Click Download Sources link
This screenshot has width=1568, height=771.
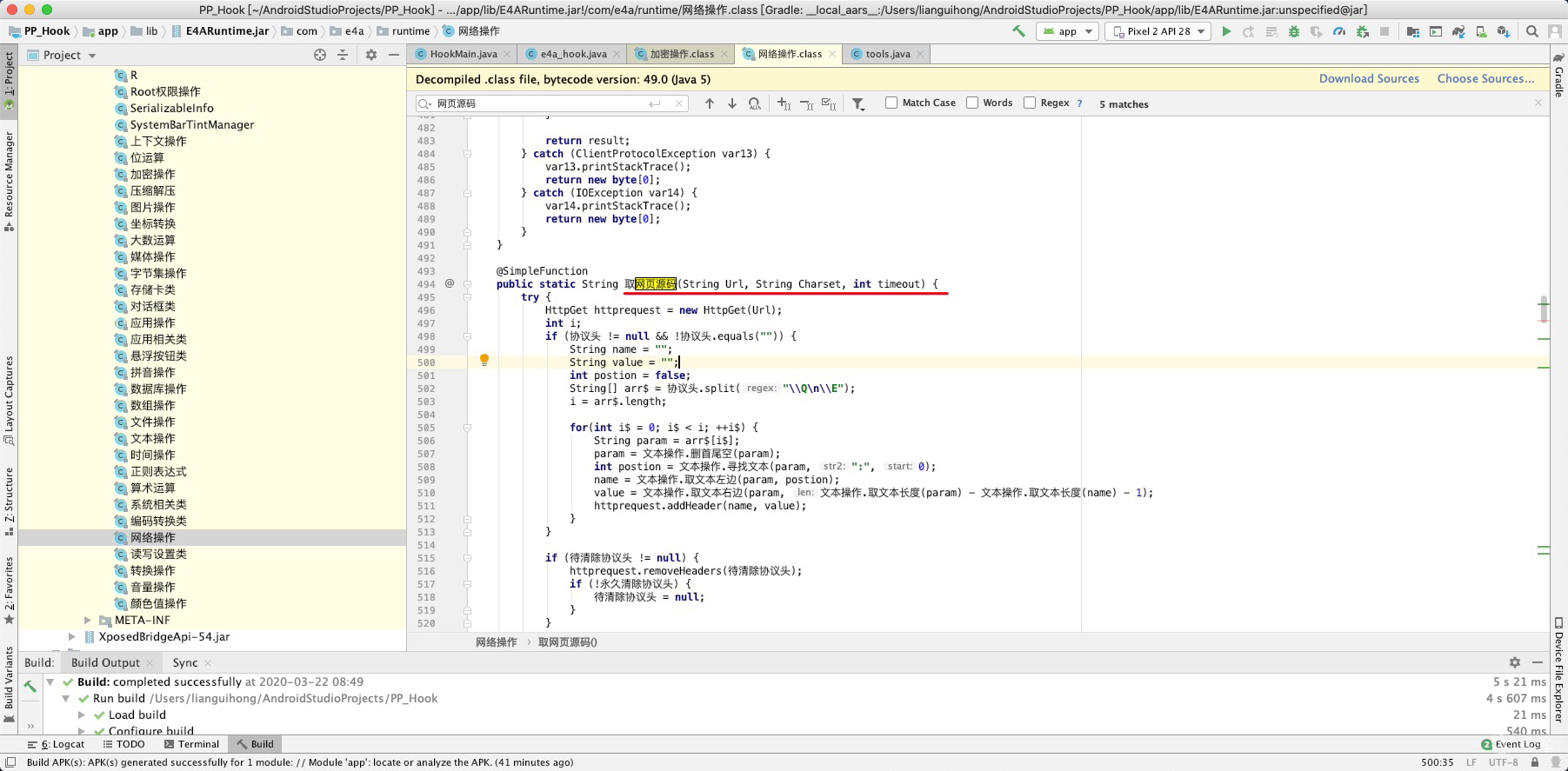(x=1369, y=78)
